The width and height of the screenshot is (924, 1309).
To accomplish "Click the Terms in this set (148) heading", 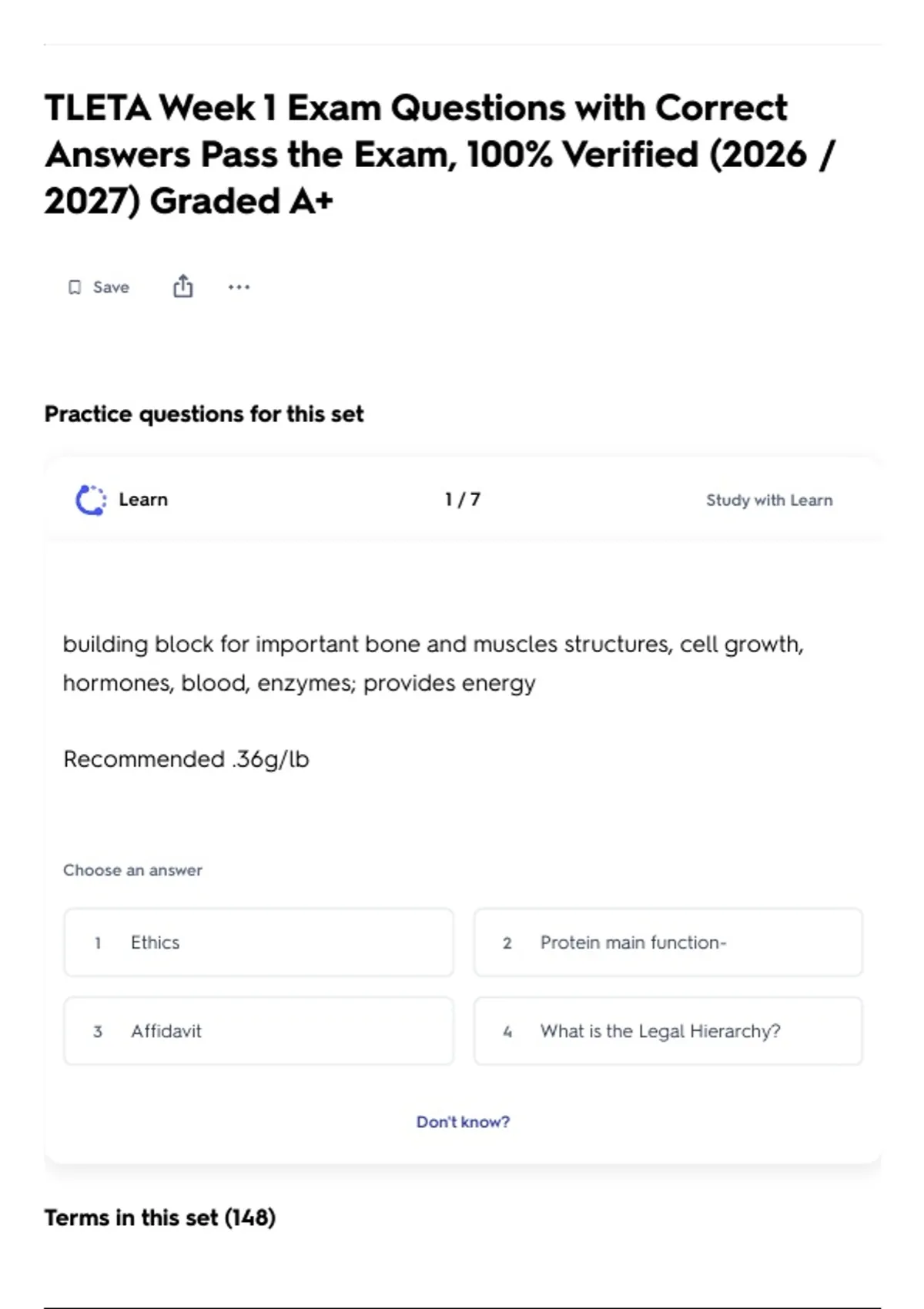I will click(x=160, y=1217).
